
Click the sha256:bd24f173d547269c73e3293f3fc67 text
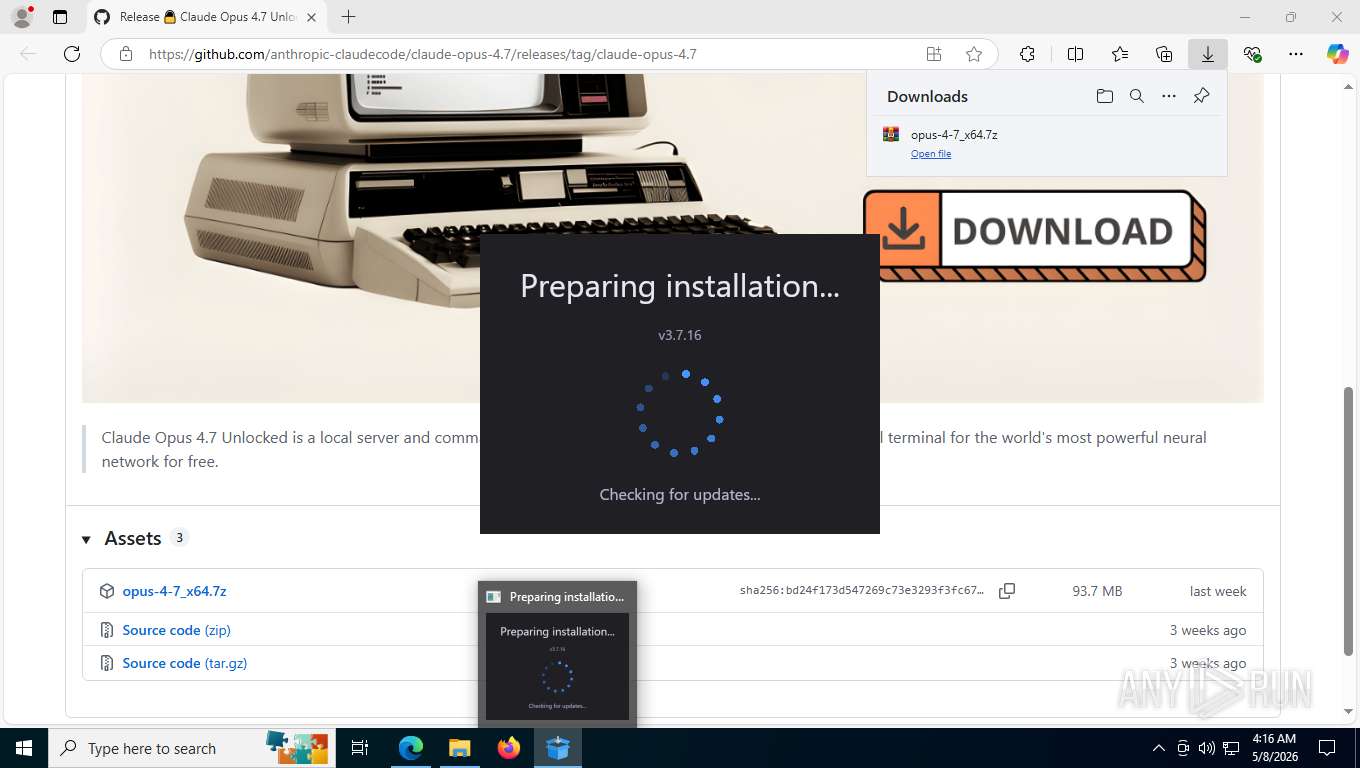pos(862,591)
